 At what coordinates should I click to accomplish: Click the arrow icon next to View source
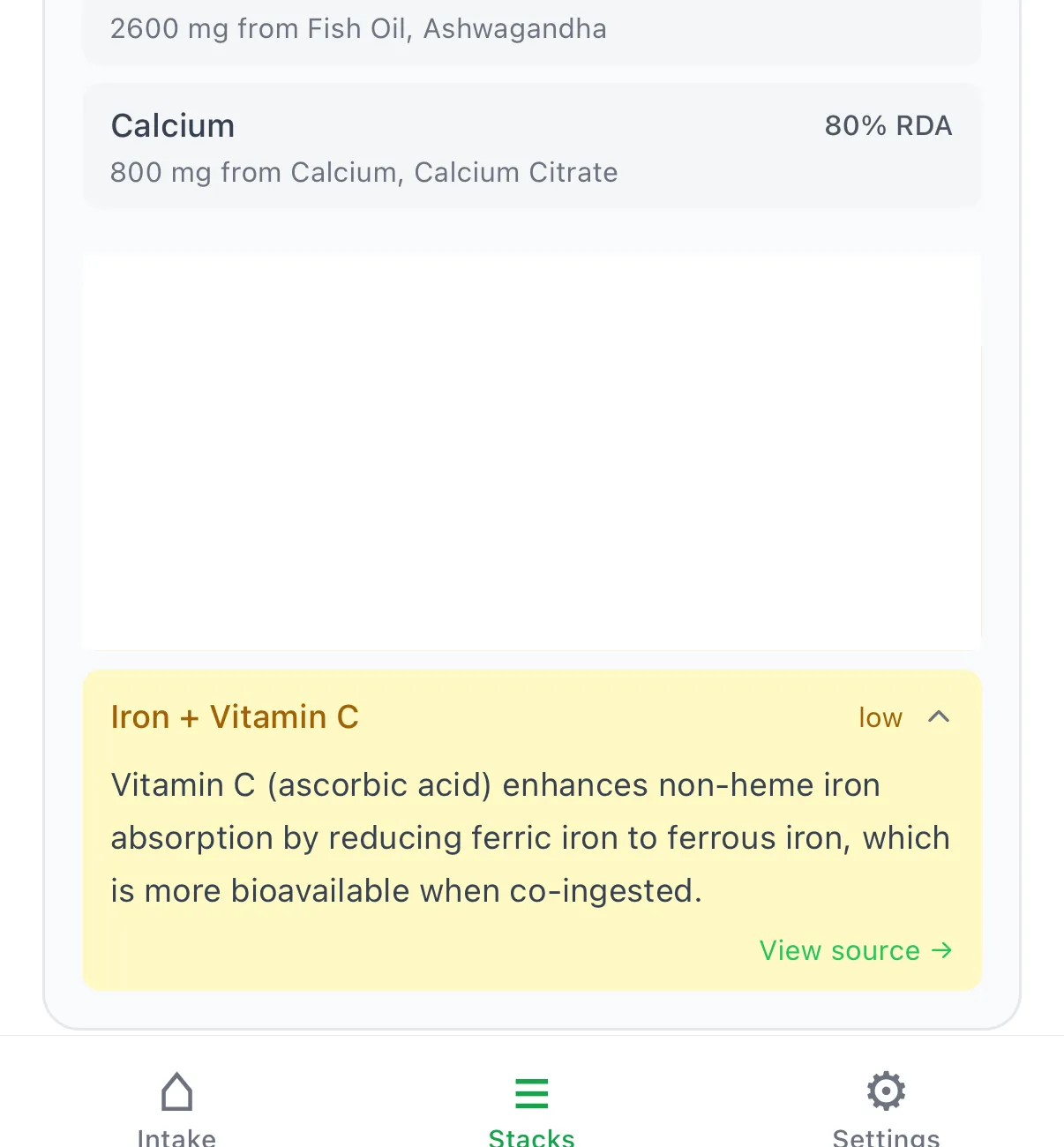[941, 951]
